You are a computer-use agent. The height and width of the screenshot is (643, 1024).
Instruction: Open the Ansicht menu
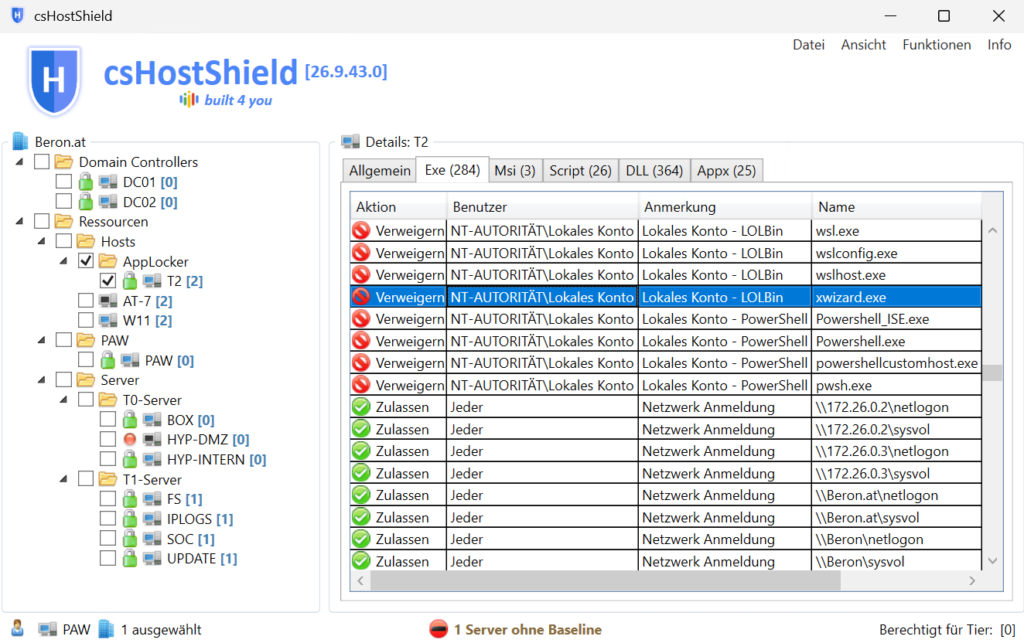pos(863,44)
